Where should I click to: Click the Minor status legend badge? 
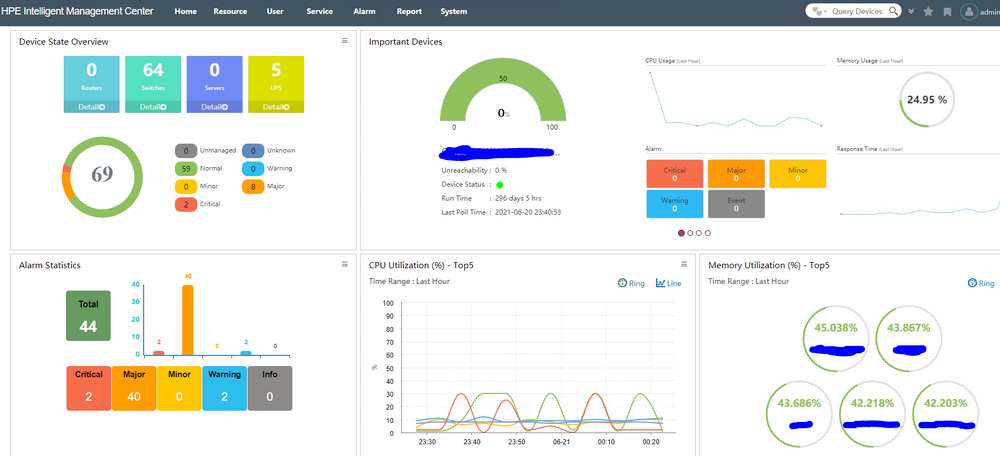click(x=186, y=186)
